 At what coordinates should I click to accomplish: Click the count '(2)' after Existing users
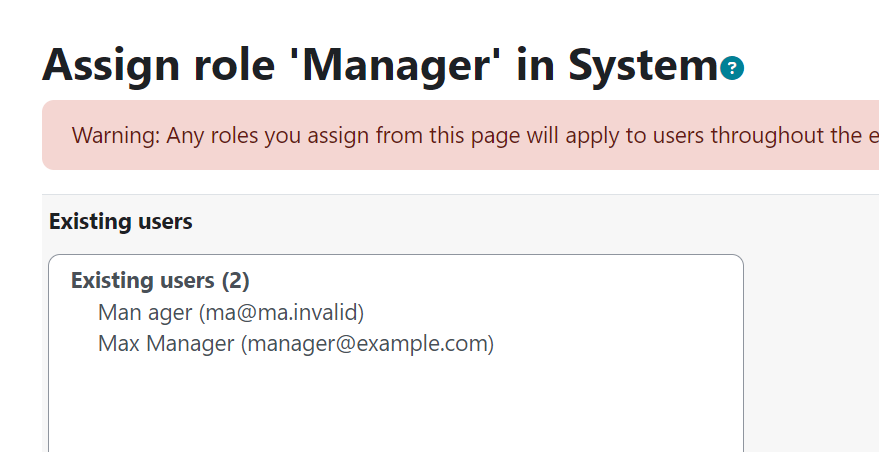[x=235, y=280]
